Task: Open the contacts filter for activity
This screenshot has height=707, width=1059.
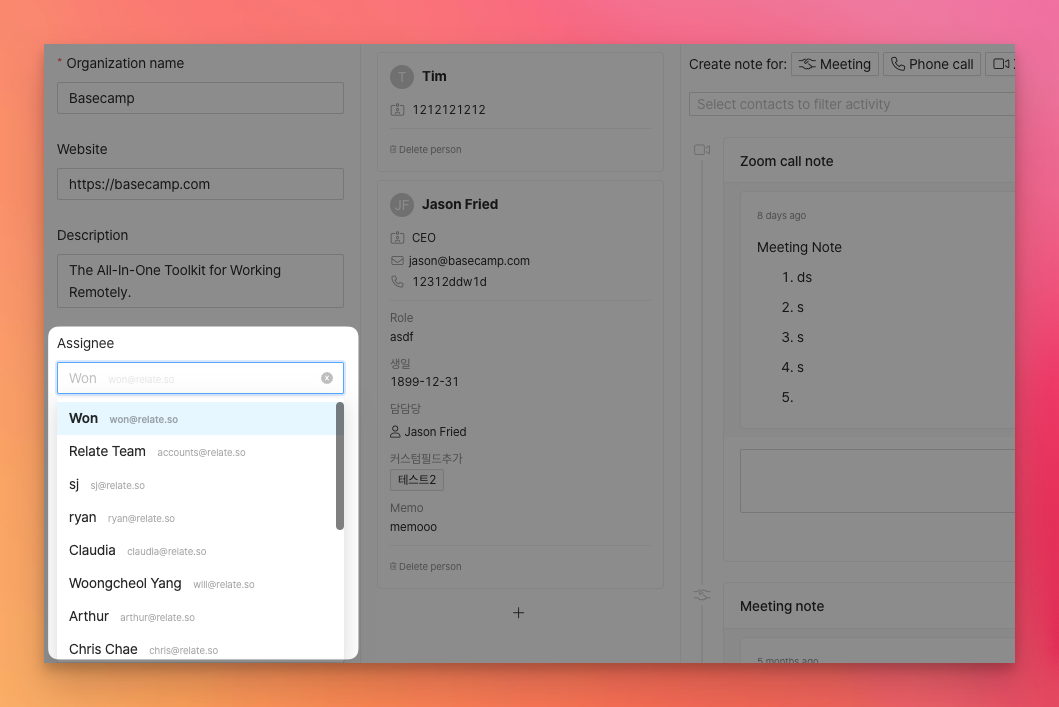Action: click(852, 104)
